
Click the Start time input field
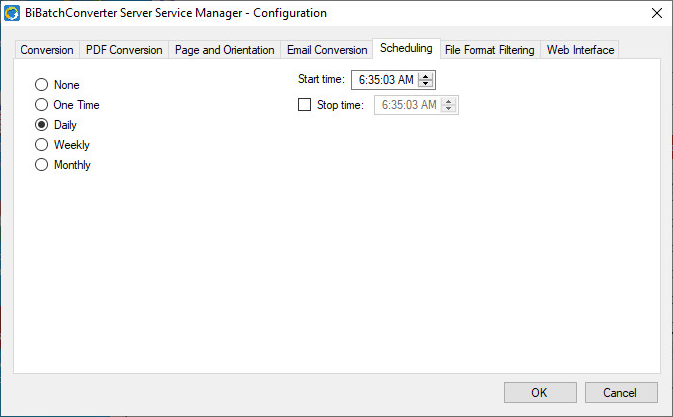[385, 81]
